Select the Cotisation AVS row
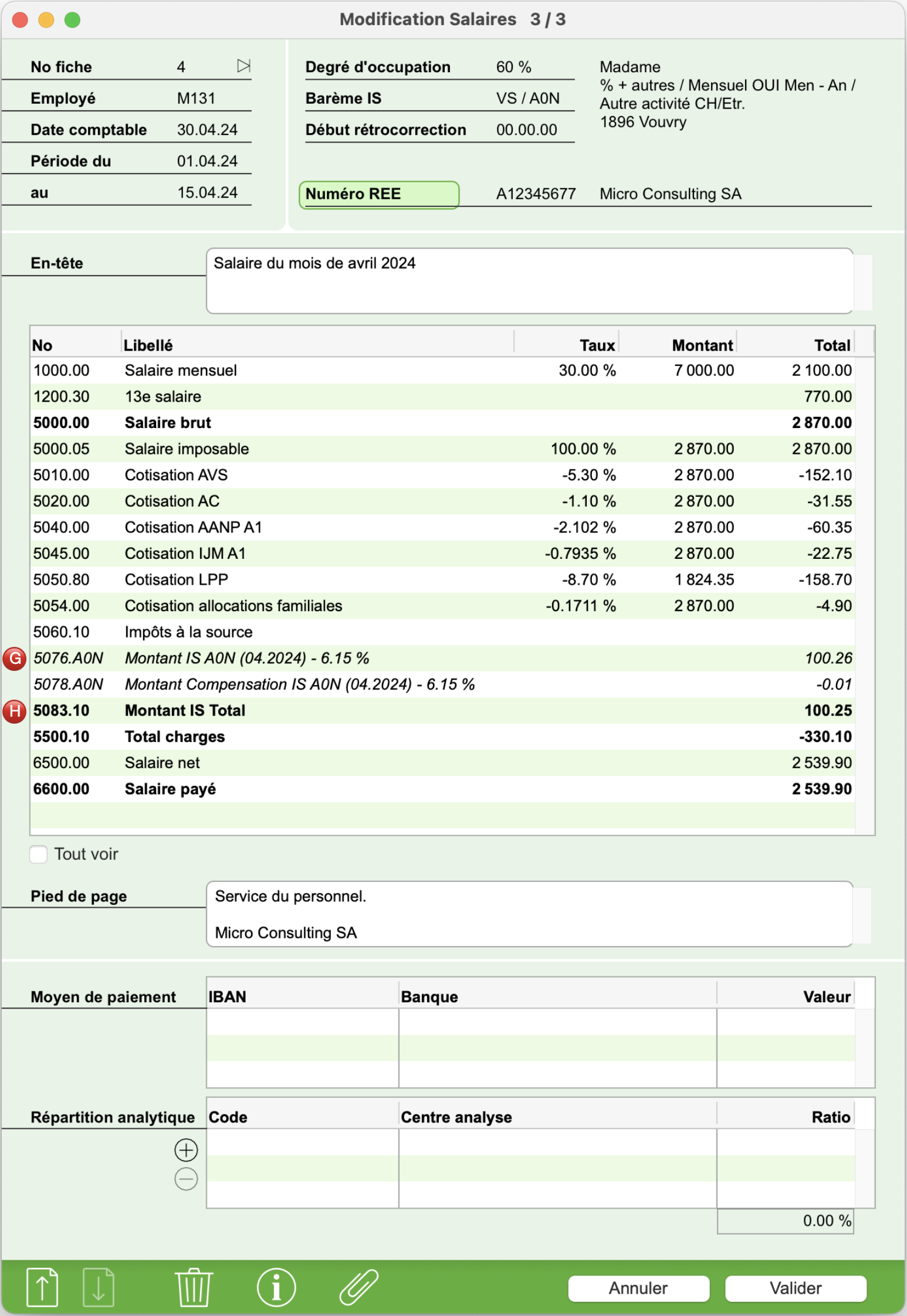Screen dimensions: 907x1316 click(442, 475)
